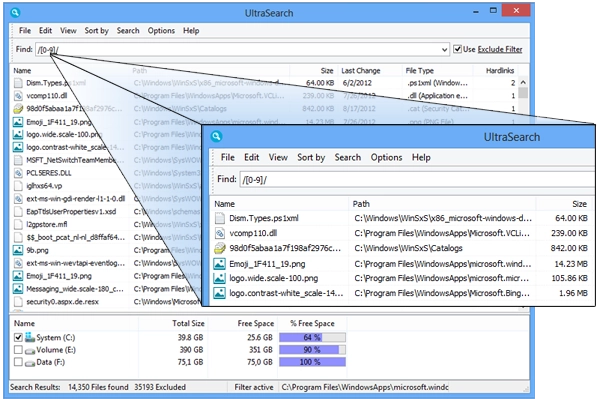This screenshot has height=401, width=600.
Task: Click the UltraSearch magnifier icon in main window title bar
Action: click(x=15, y=13)
